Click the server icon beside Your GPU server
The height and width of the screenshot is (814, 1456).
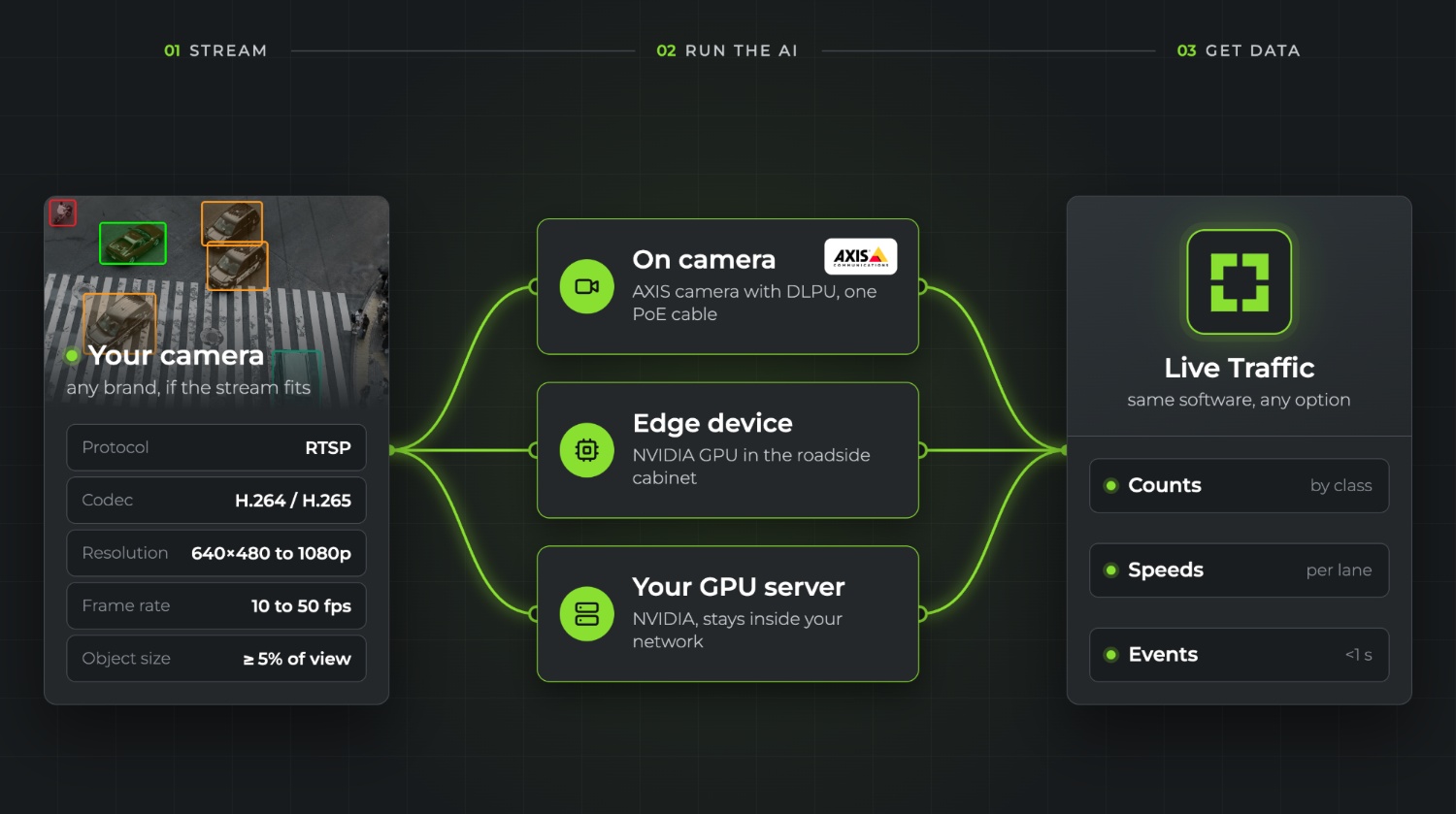click(587, 614)
